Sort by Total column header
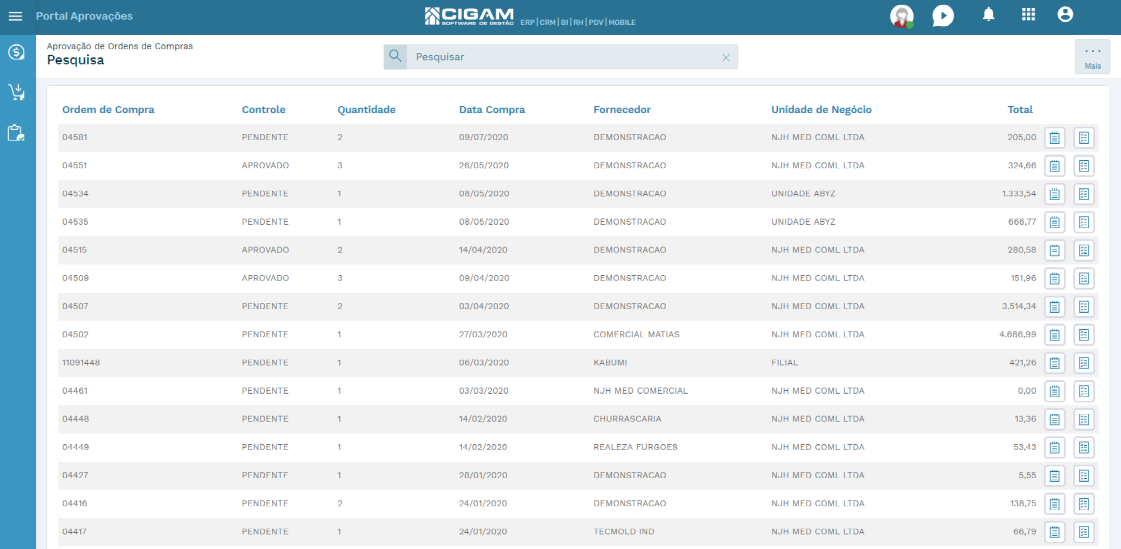This screenshot has height=549, width=1121. pyautogui.click(x=1020, y=109)
